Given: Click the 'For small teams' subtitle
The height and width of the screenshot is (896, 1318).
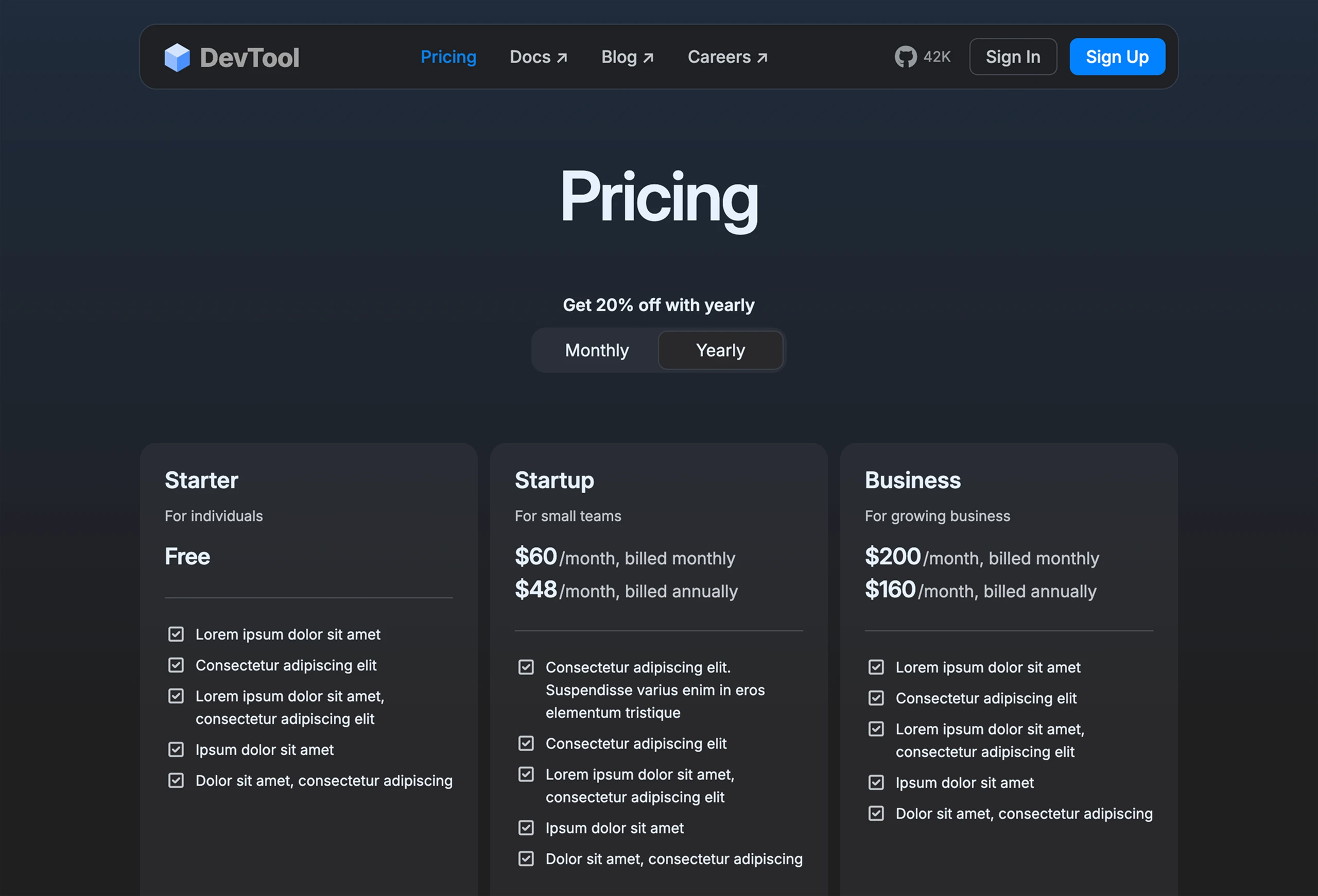Looking at the screenshot, I should [568, 516].
